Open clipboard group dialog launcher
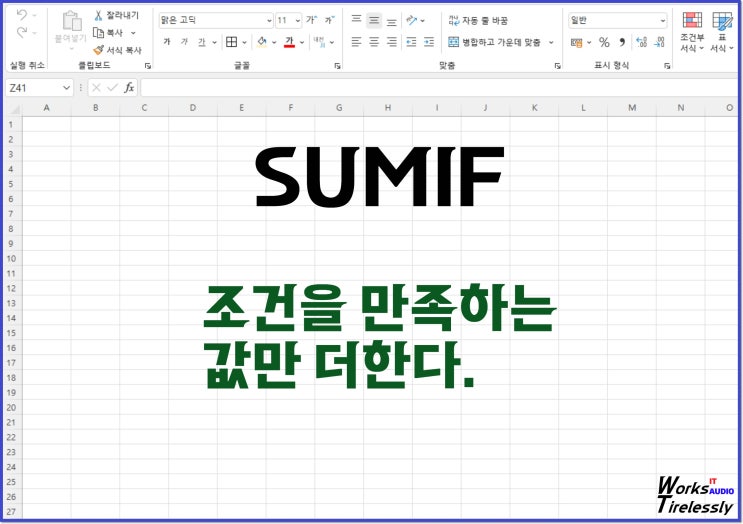Viewport: 743px width, 524px height. coord(148,66)
